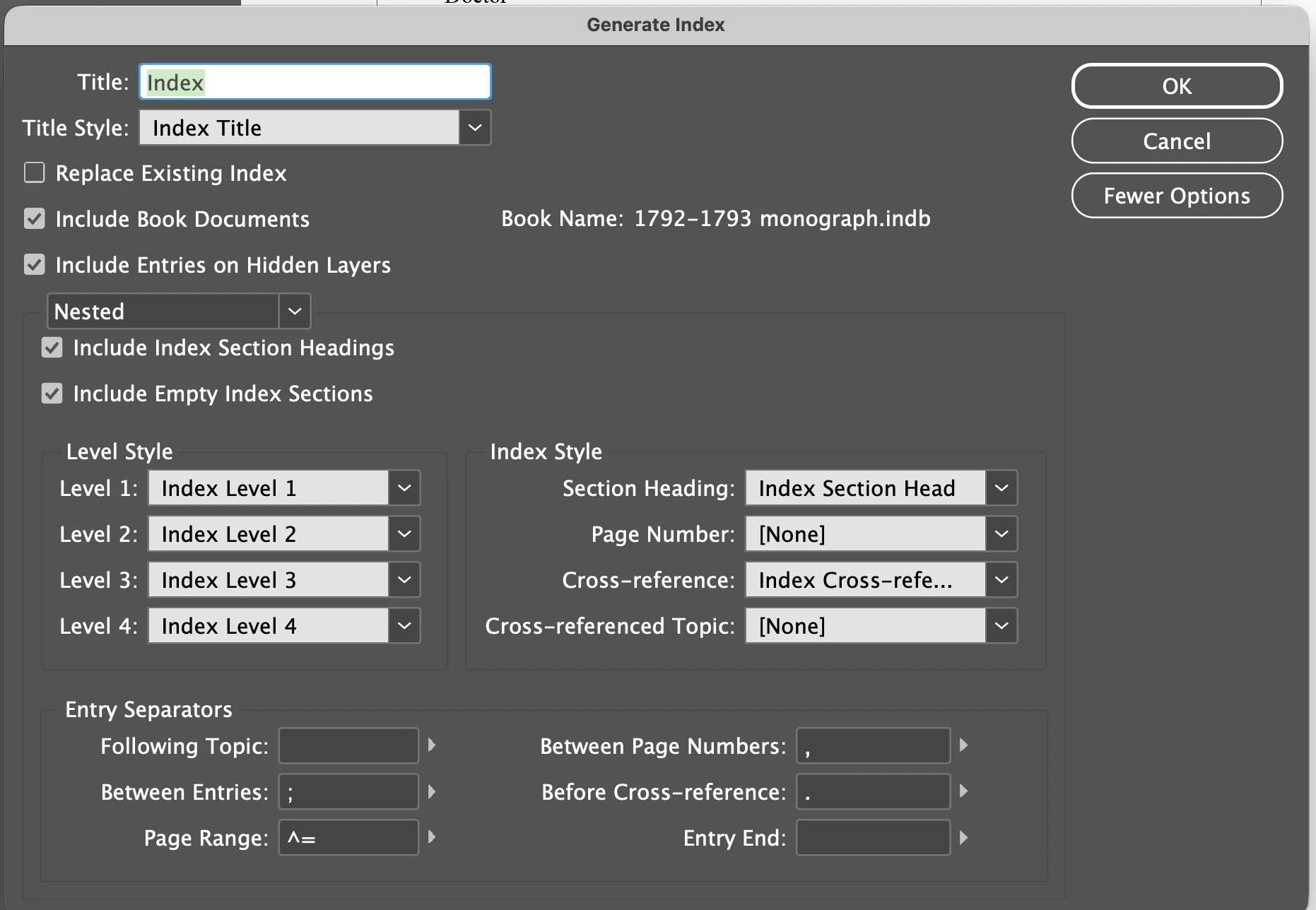Toggle Include Index Section Headings
This screenshot has width=1316, height=910.
point(52,348)
